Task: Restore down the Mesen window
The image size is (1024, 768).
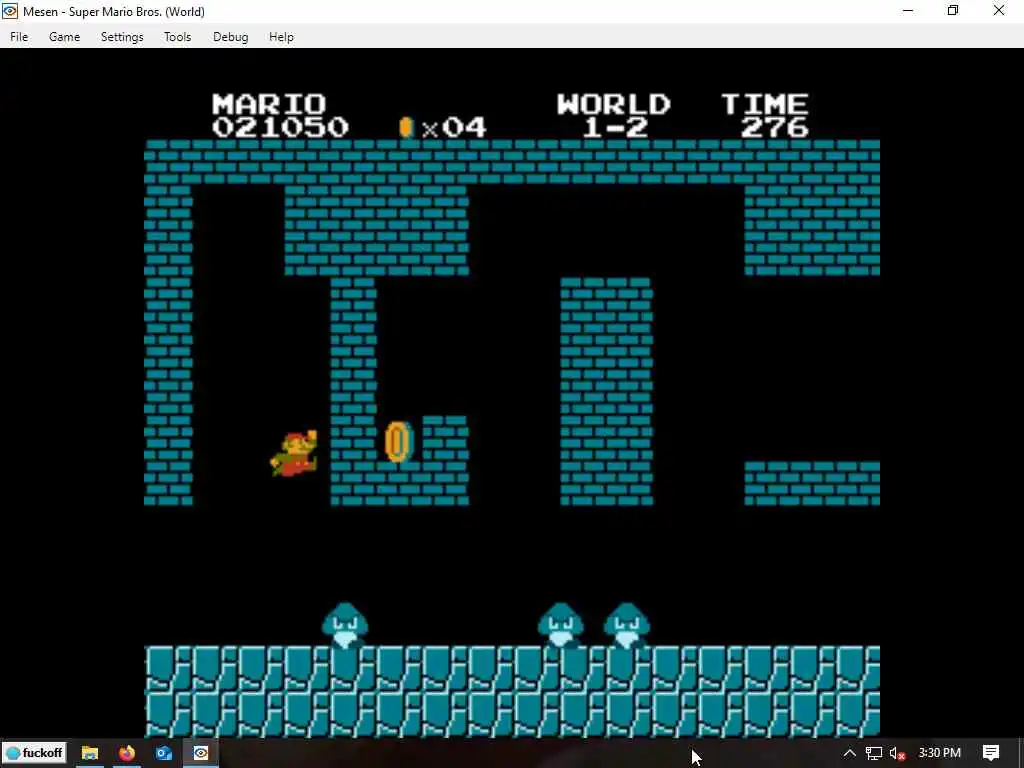Action: 953,11
